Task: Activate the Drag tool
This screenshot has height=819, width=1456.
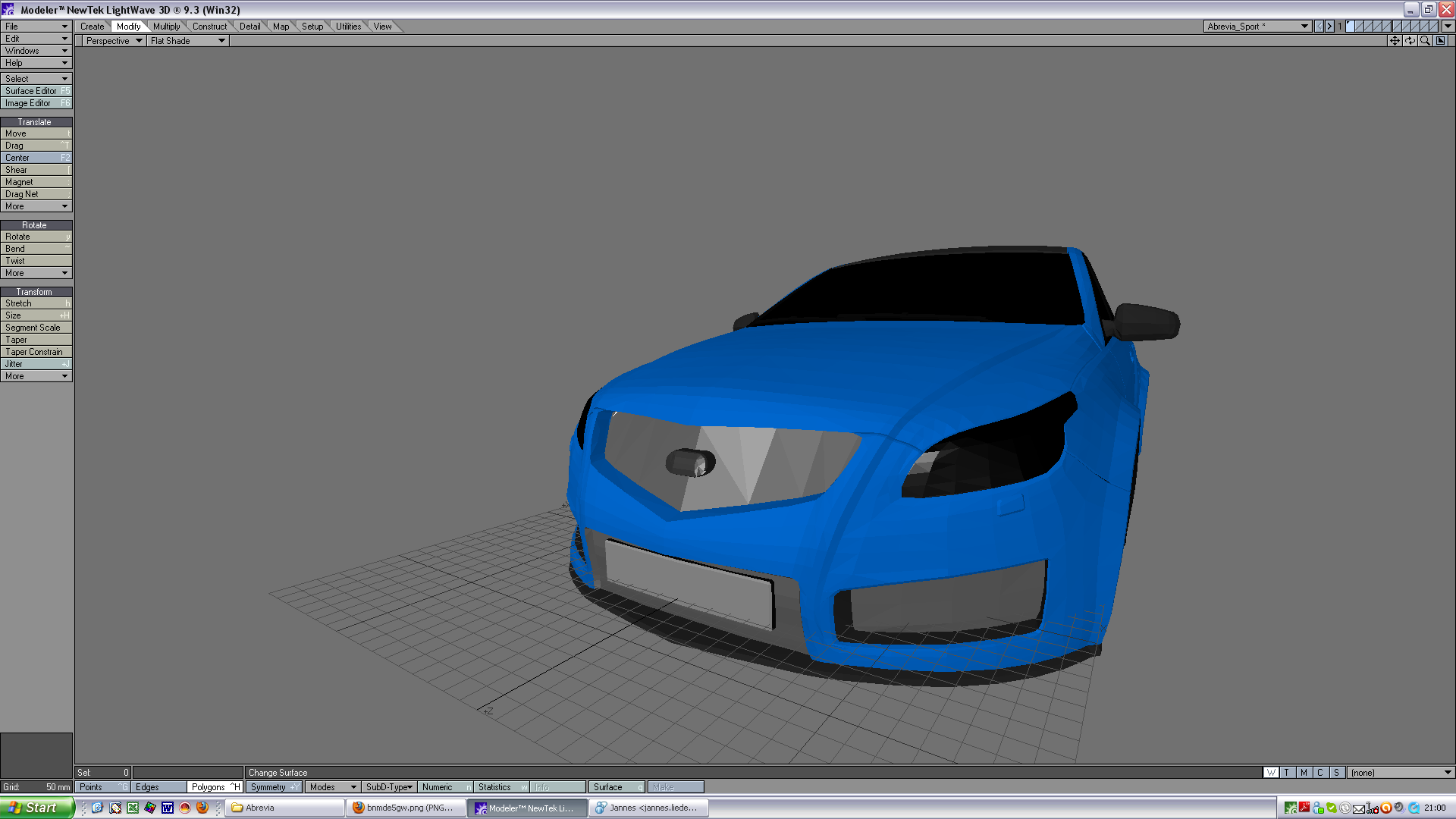Action: click(36, 146)
